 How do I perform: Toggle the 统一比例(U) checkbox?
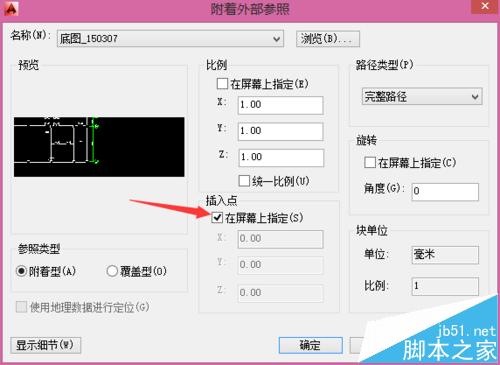tap(244, 181)
